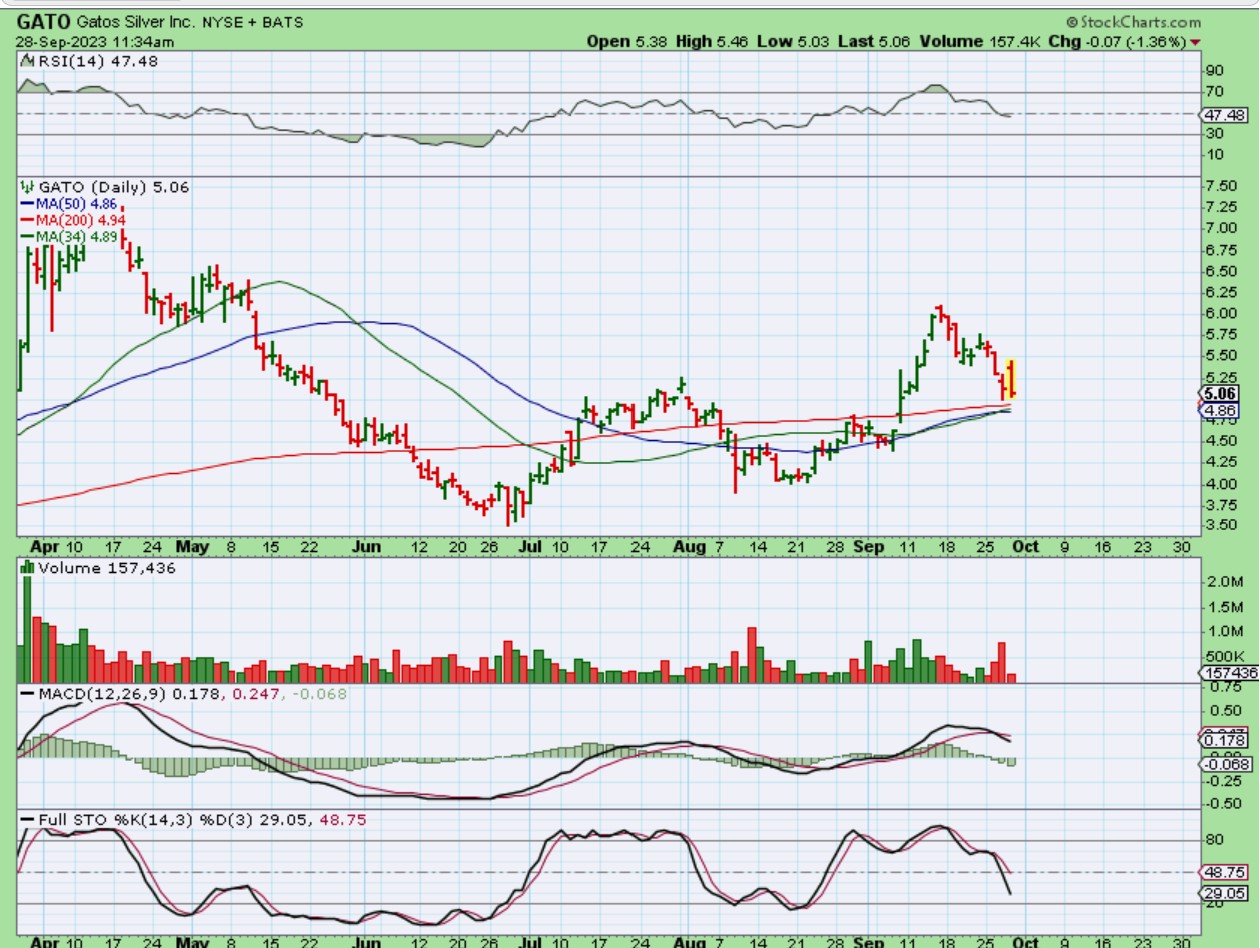This screenshot has width=1260, height=948.
Task: Click the red down-arrow change indicator
Action: (1196, 43)
